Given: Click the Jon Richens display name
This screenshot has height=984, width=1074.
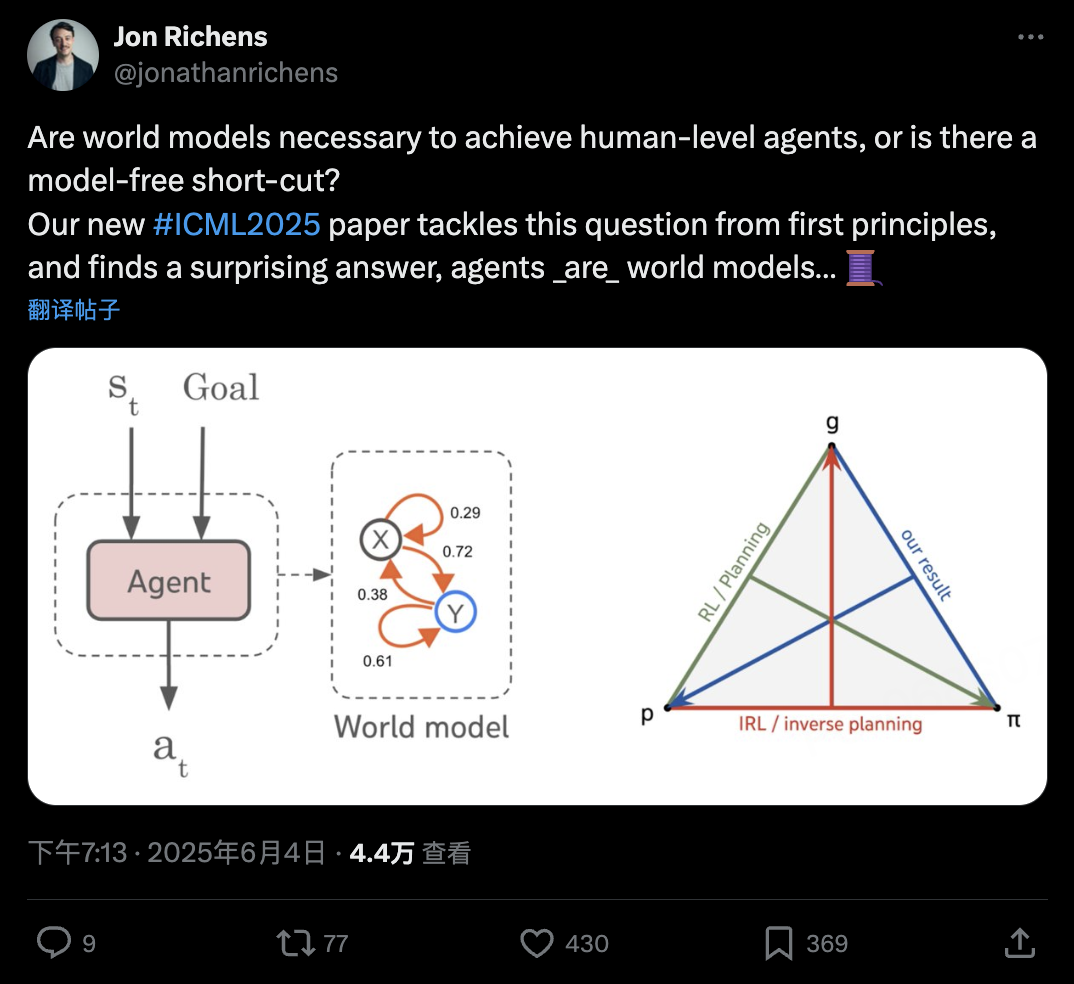Looking at the screenshot, I should coord(190,37).
